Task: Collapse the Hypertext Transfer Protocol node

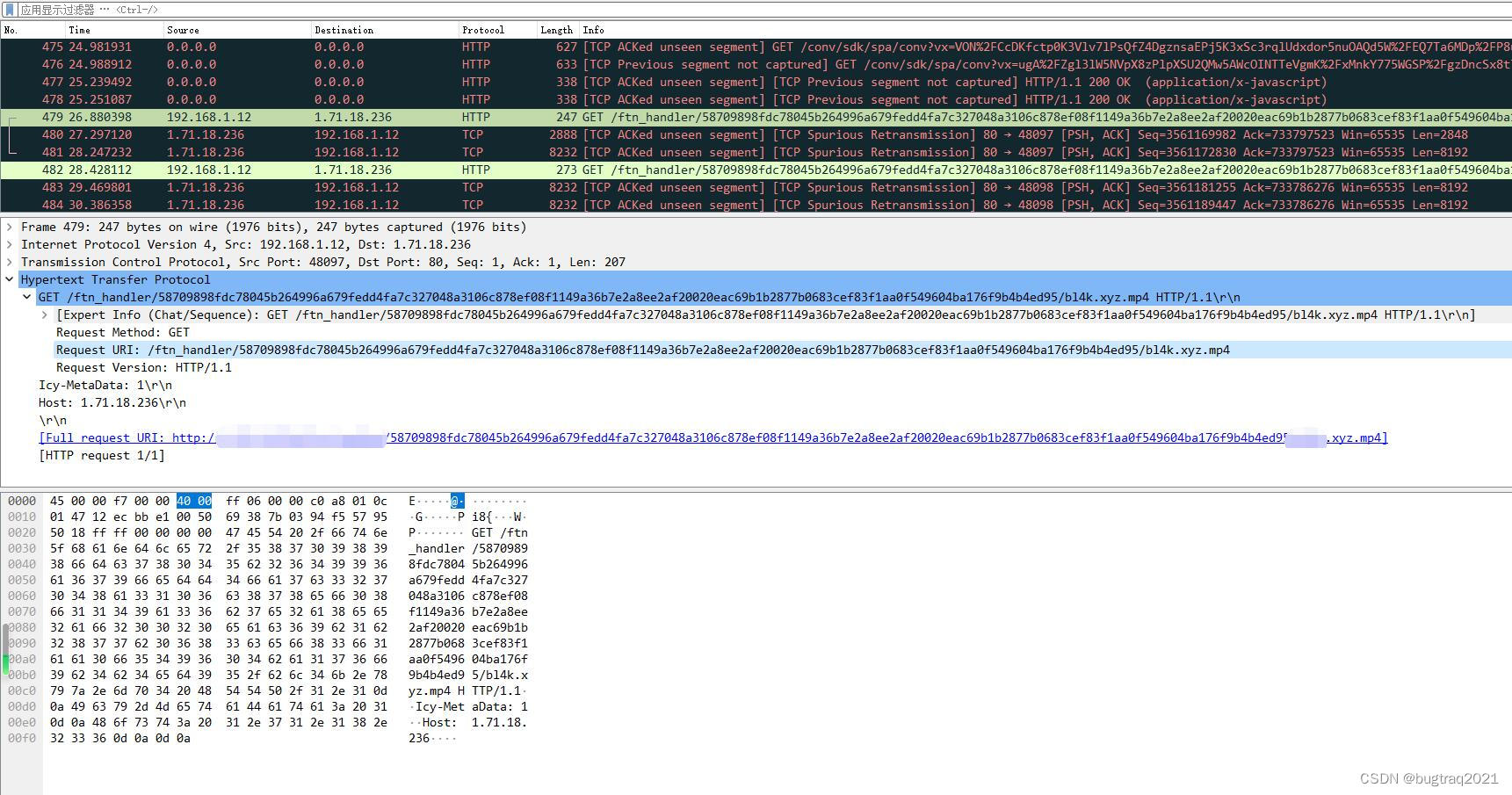Action: click(x=10, y=279)
